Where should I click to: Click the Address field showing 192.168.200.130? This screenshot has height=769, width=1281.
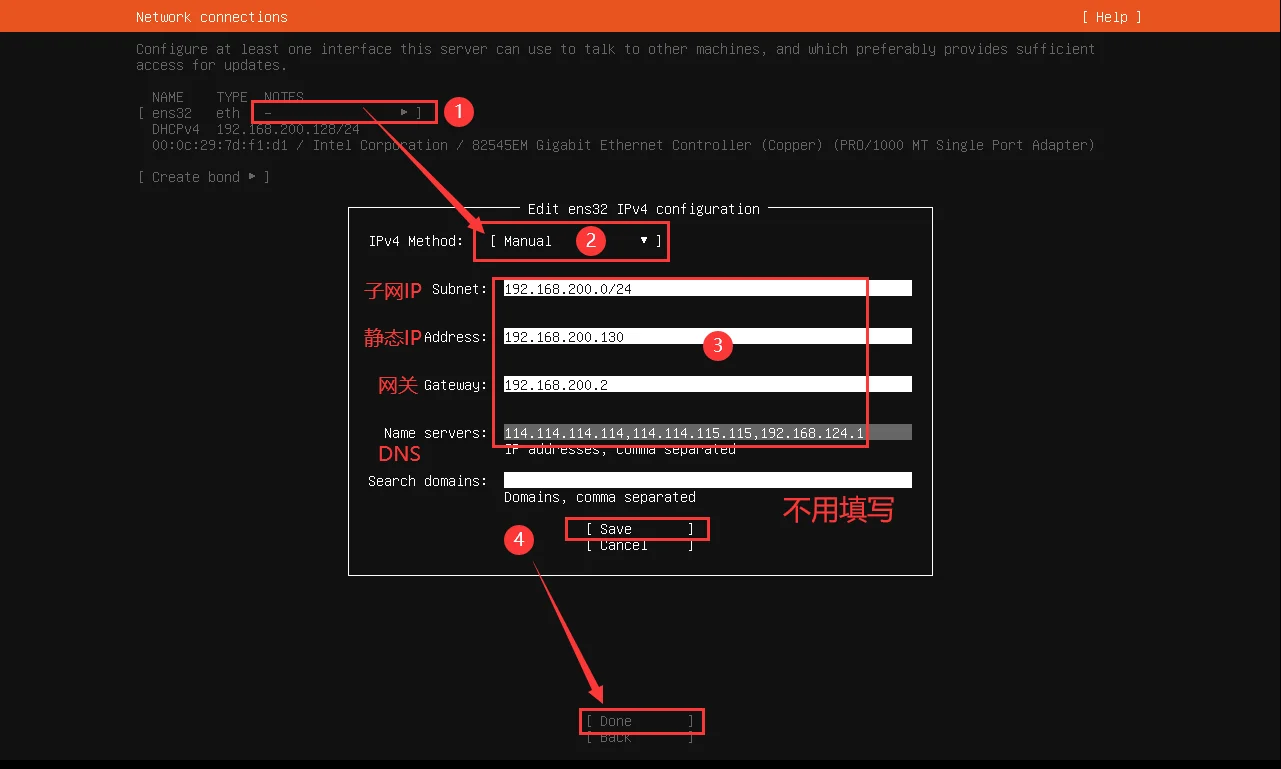point(707,337)
